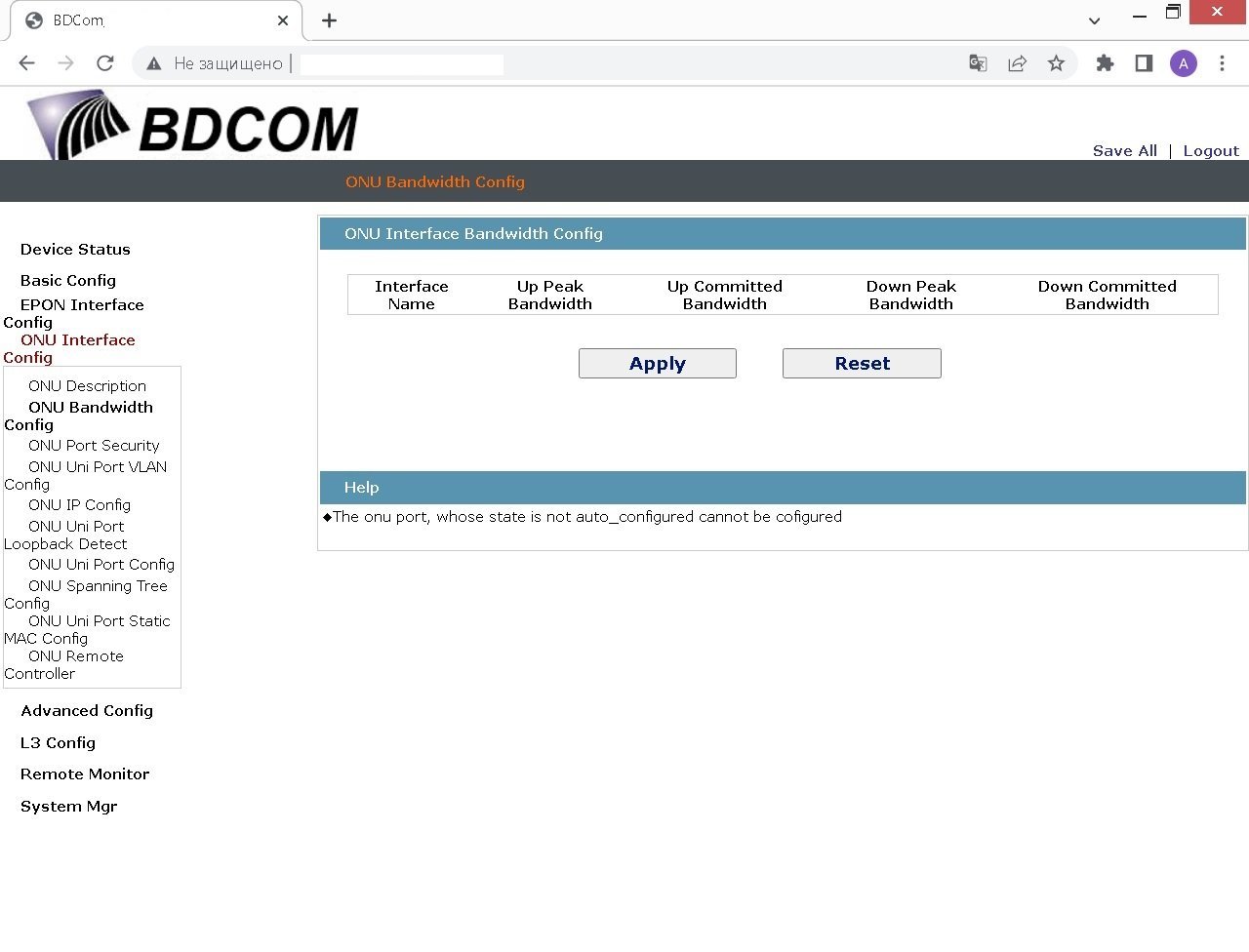Click the not-secure warning triangle icon
Viewport: 1249px width, 952px height.
coord(153,63)
